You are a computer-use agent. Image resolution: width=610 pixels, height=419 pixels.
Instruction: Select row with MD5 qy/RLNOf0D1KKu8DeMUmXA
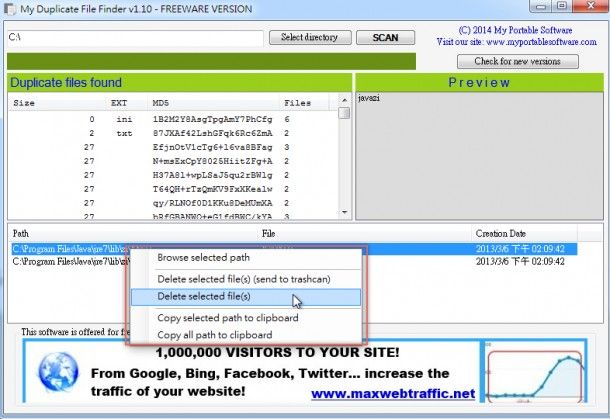(174, 203)
